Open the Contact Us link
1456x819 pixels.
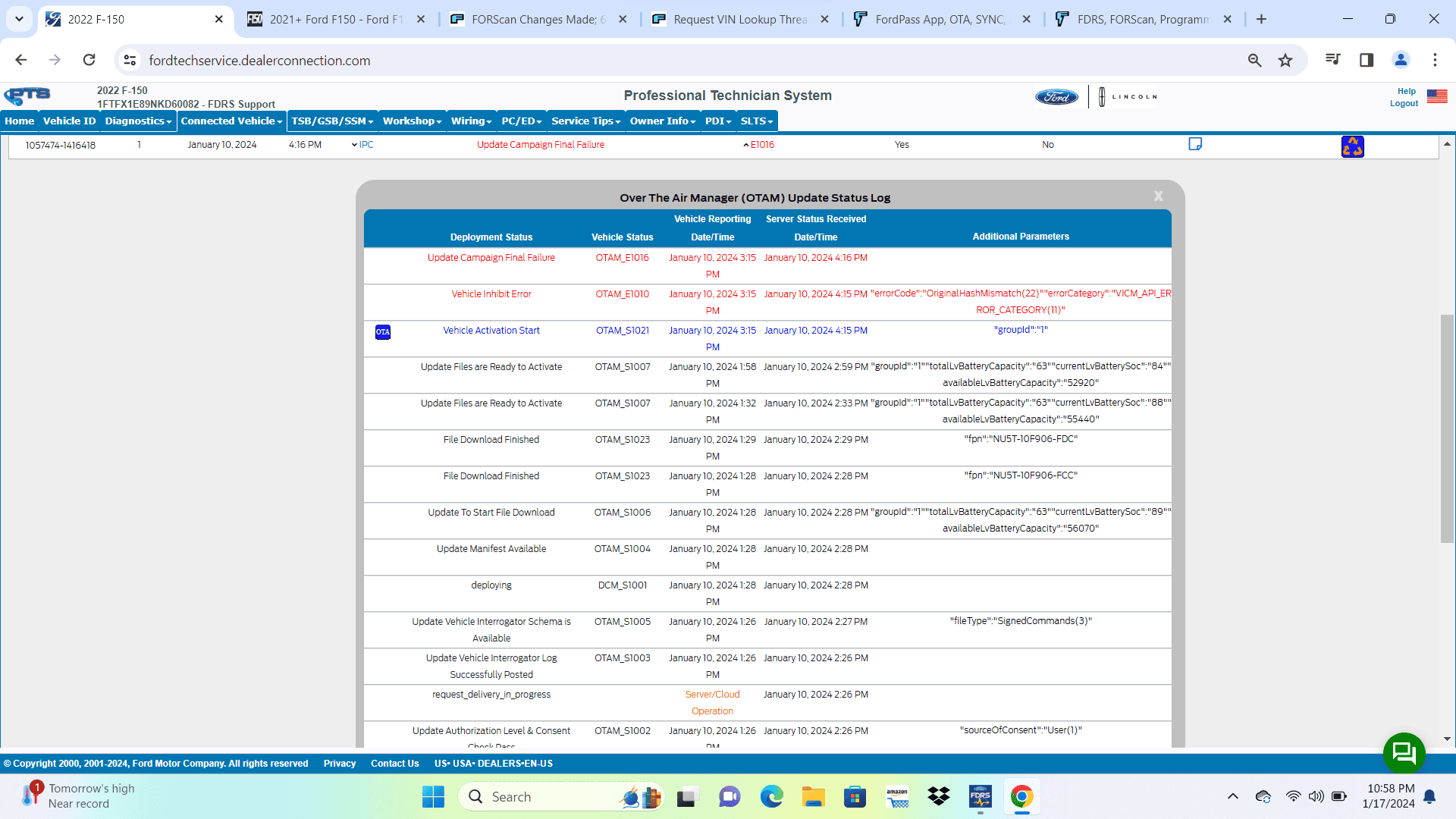click(x=394, y=764)
